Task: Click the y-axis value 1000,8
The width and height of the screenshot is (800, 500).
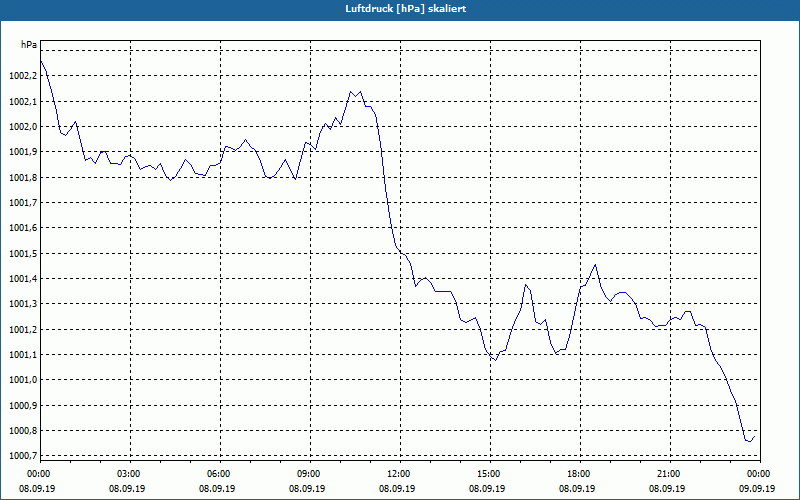Action: click(x=23, y=431)
